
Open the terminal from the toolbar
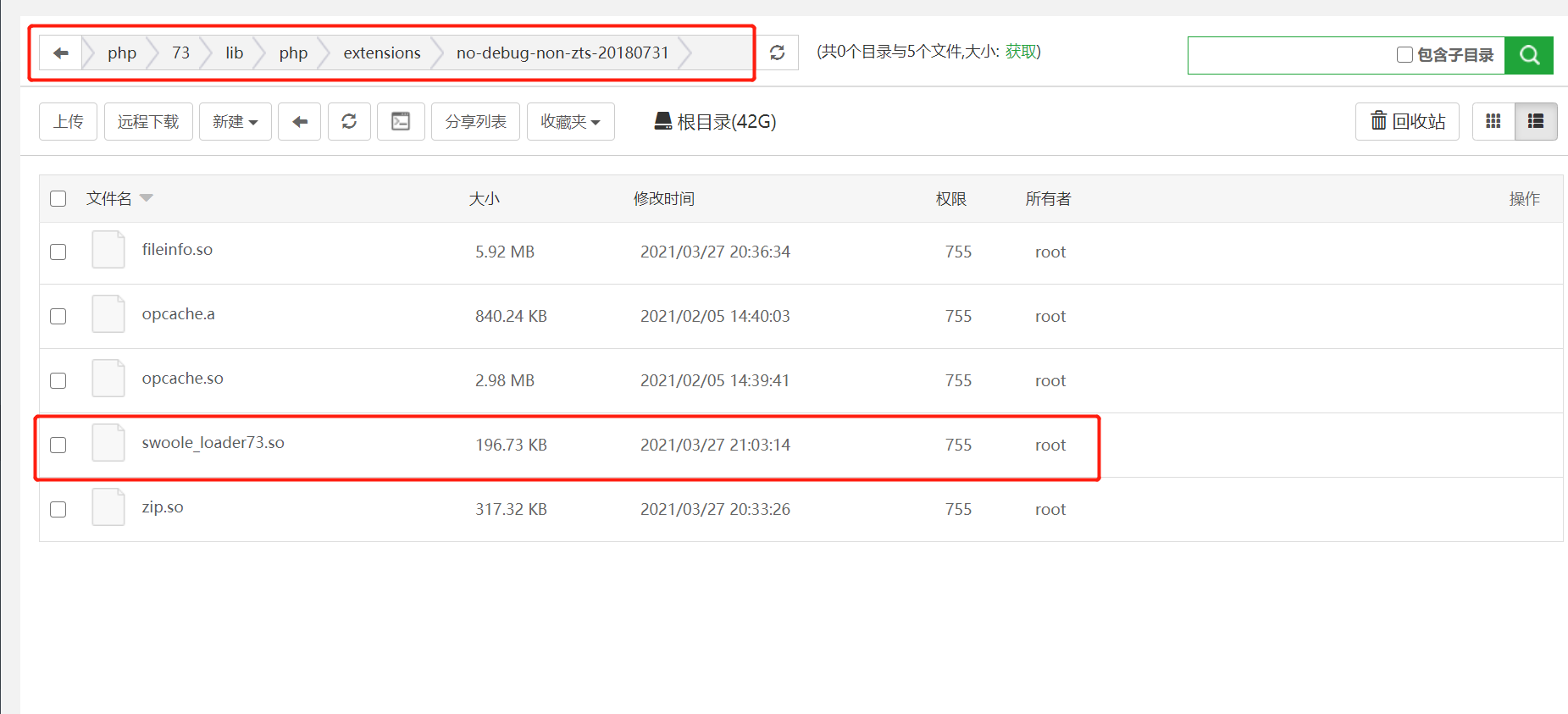[401, 122]
